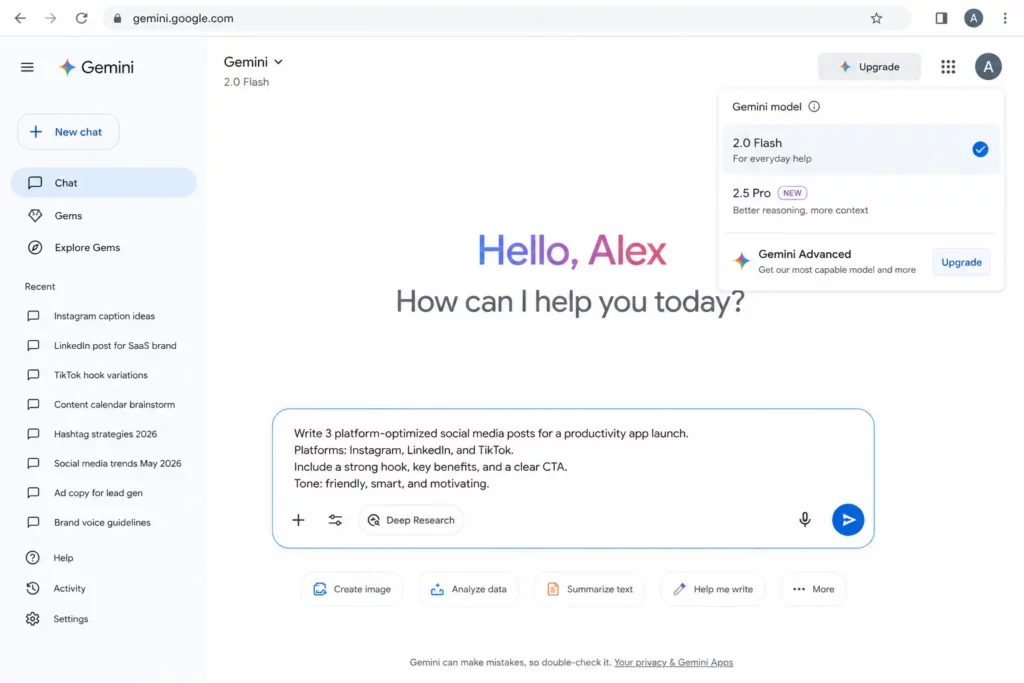Start a New chat
Image resolution: width=1024 pixels, height=683 pixels.
[68, 132]
